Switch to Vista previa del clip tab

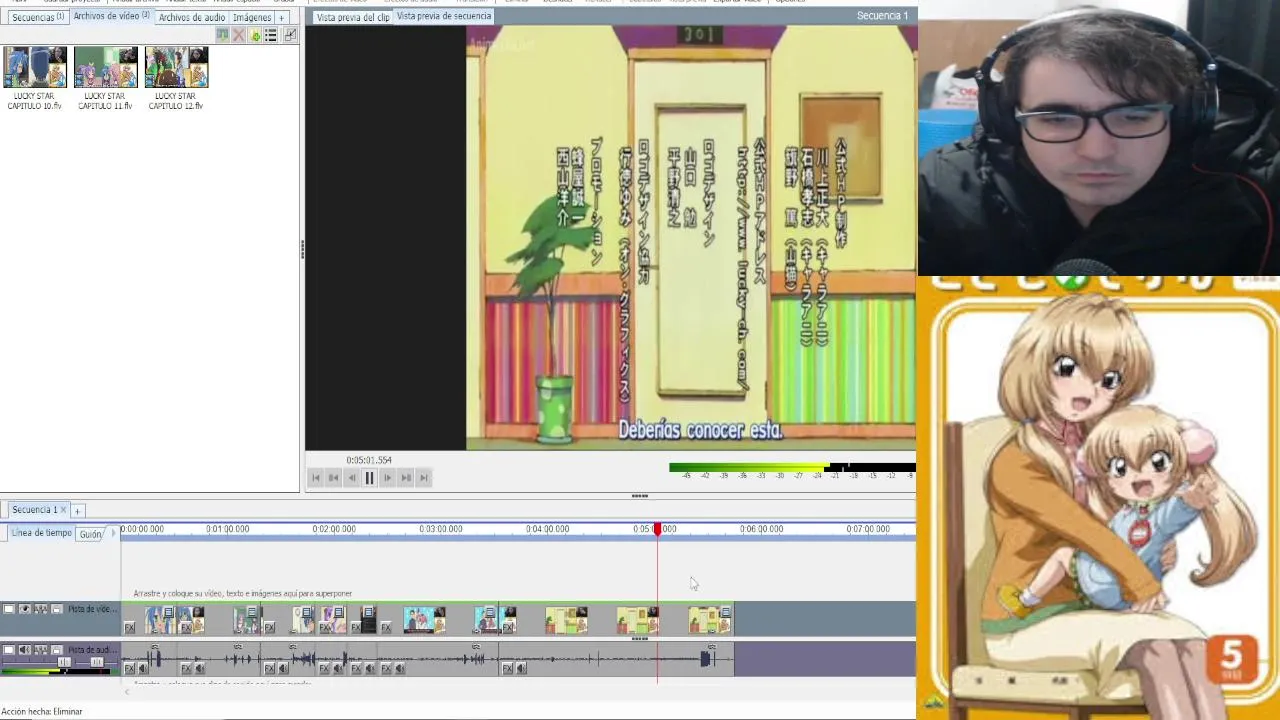coord(353,17)
